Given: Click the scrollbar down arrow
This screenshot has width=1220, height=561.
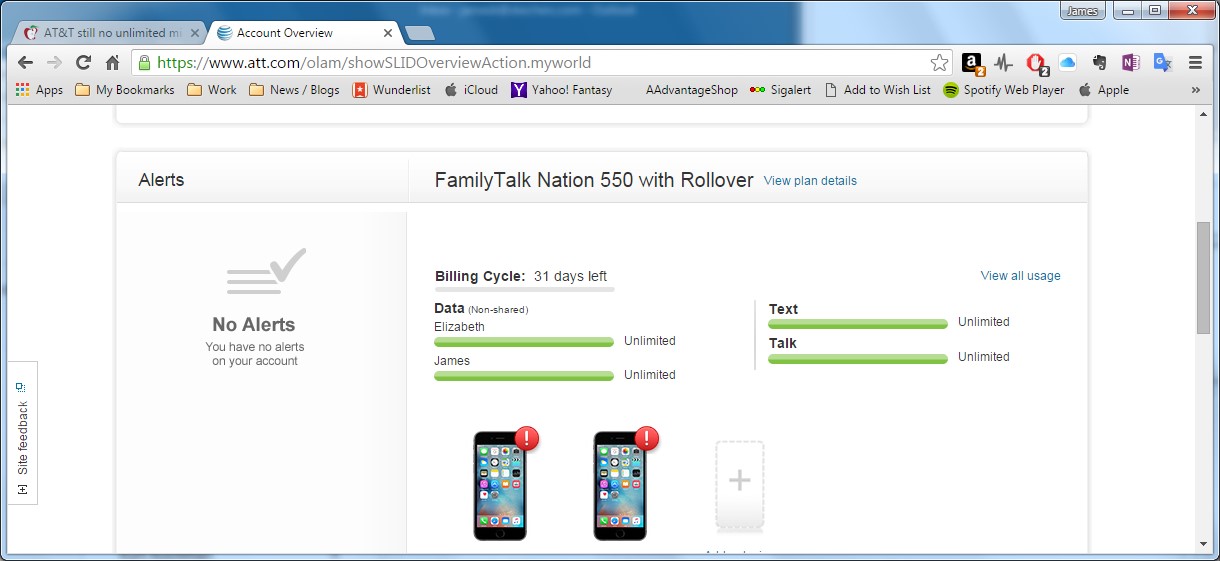Looking at the screenshot, I should point(1204,545).
